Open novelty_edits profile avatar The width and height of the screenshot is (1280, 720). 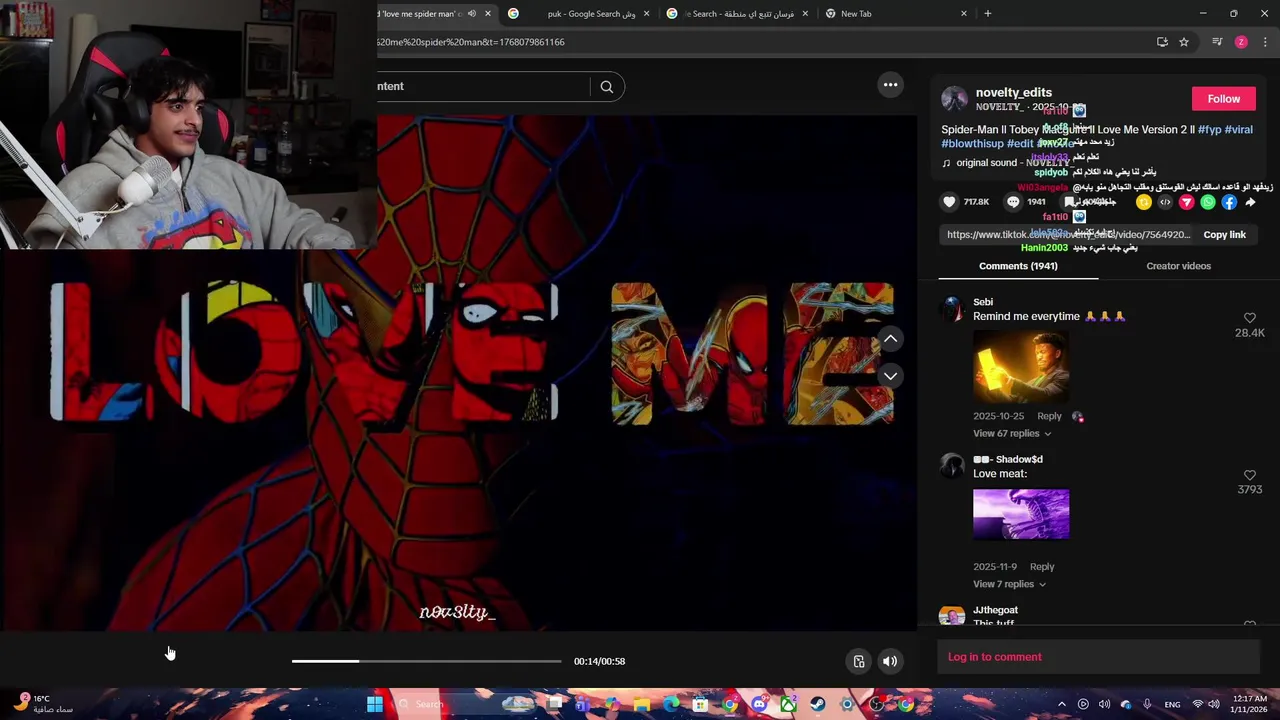(x=954, y=99)
